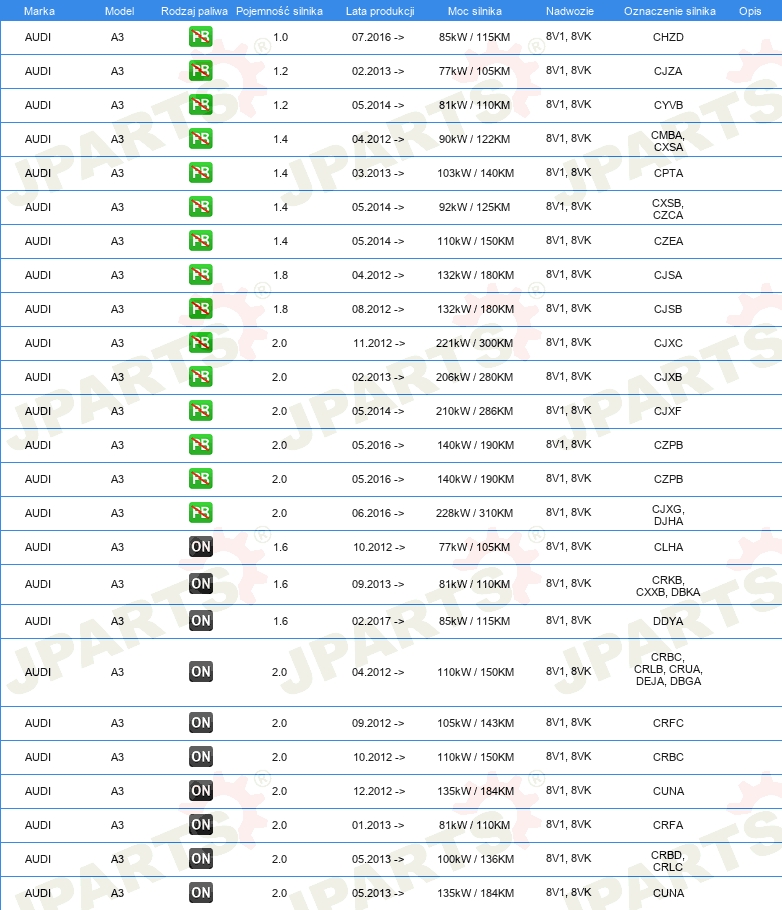
Task: Click the ON icon in the 05.2013 CUNA row
Action: coord(200,893)
